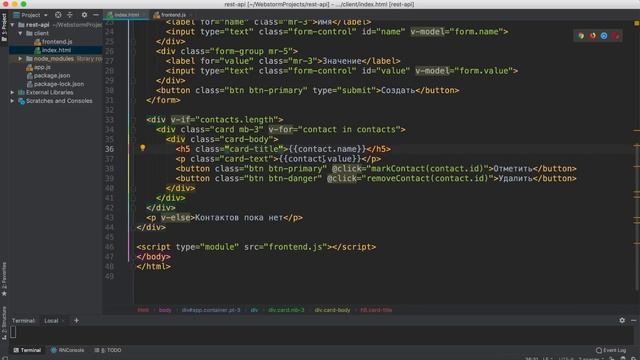Open Terminal panel settings gear
640x360 pixels.
pos(622,320)
